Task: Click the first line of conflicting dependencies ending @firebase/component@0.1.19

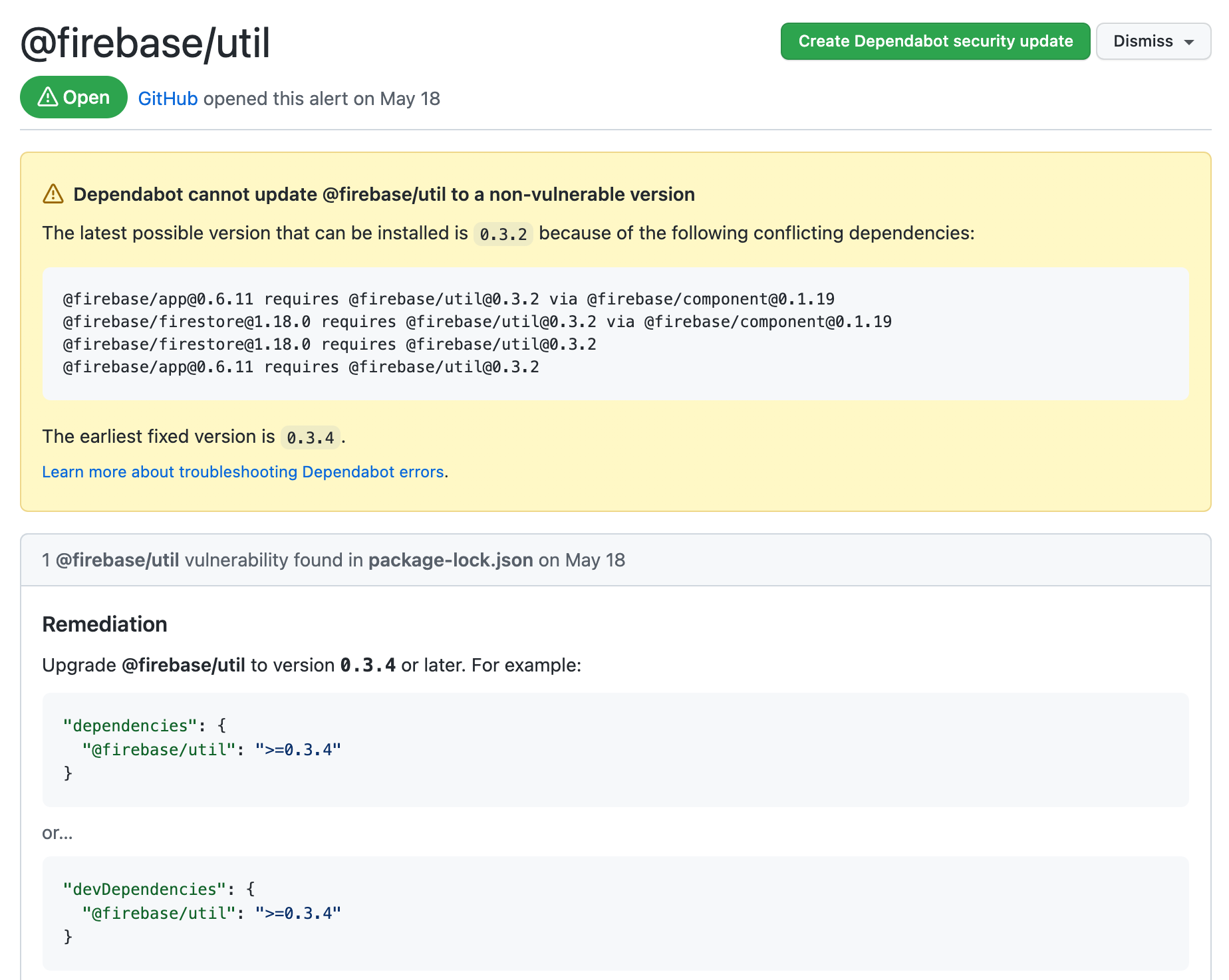Action: pos(449,299)
